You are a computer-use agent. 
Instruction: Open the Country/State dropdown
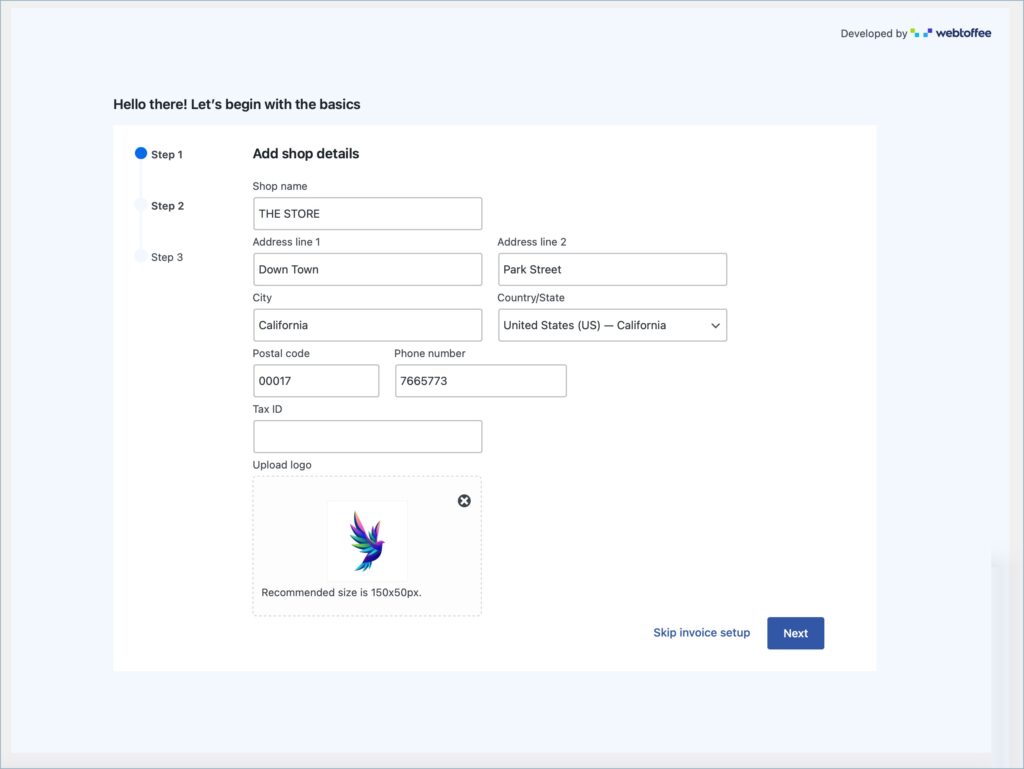click(612, 325)
